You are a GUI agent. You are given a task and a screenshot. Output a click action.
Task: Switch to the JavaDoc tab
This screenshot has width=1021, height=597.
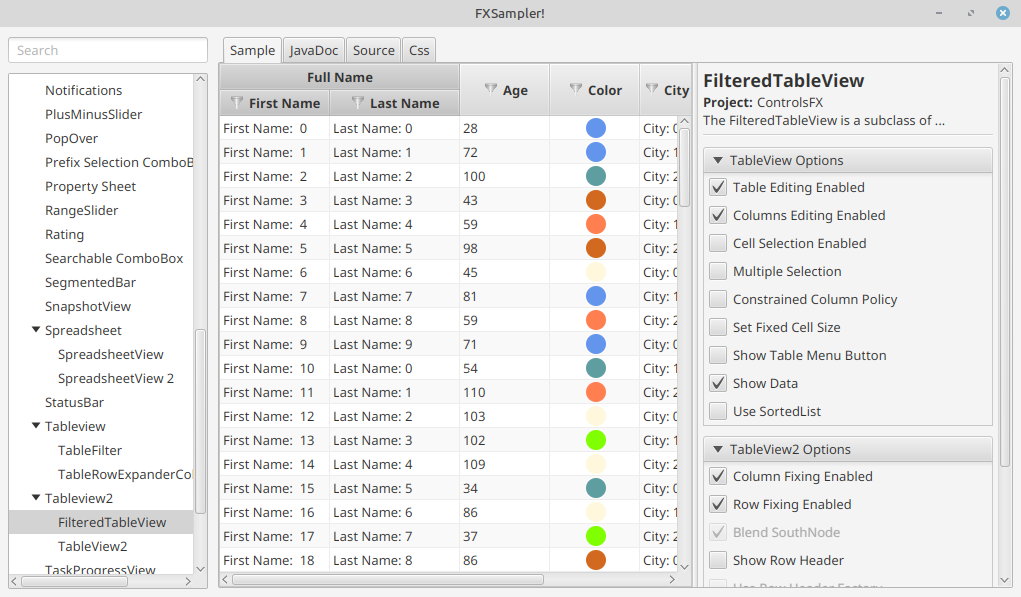tap(313, 50)
